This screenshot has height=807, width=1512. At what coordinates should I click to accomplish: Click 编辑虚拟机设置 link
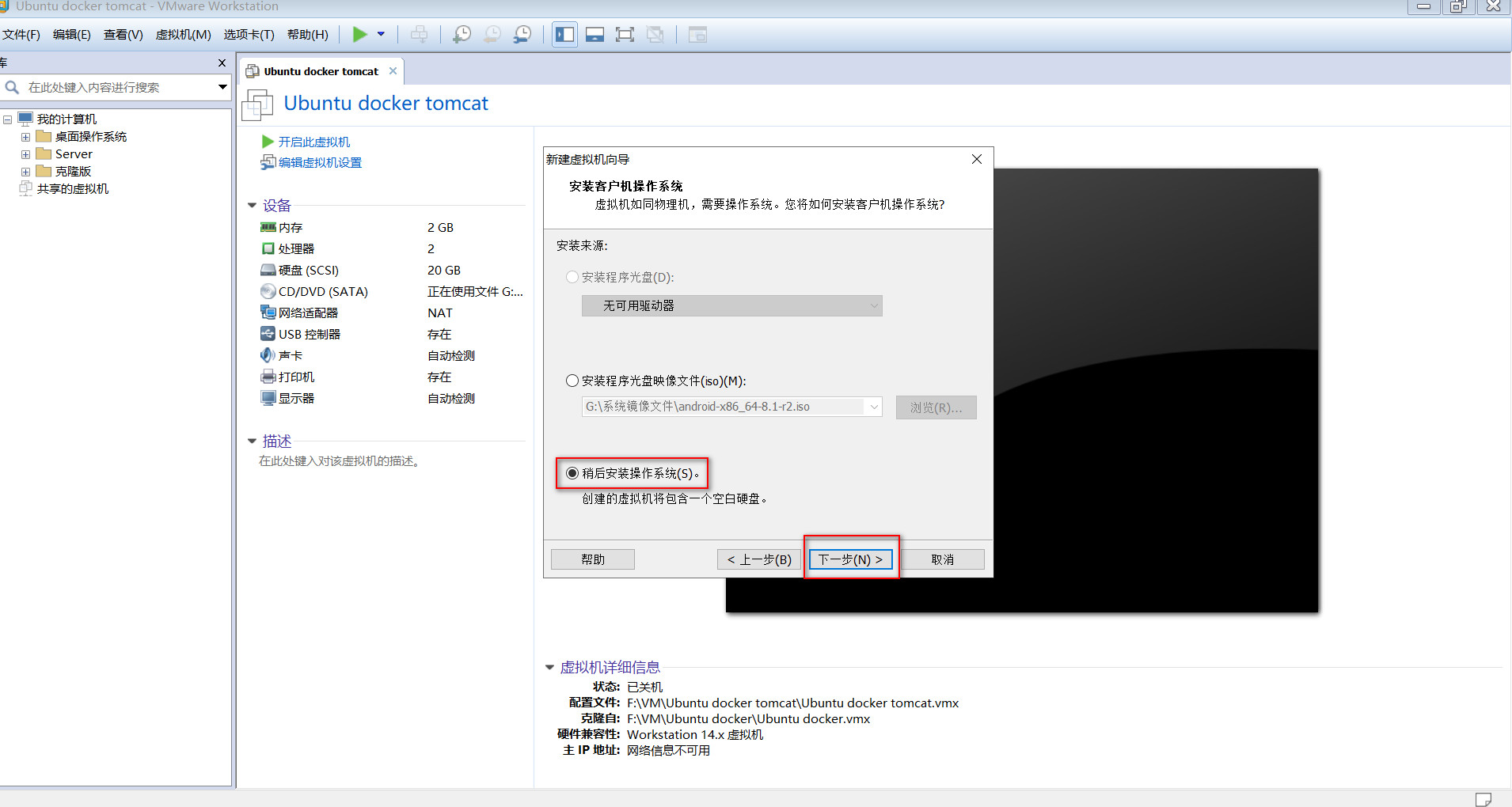[x=320, y=162]
